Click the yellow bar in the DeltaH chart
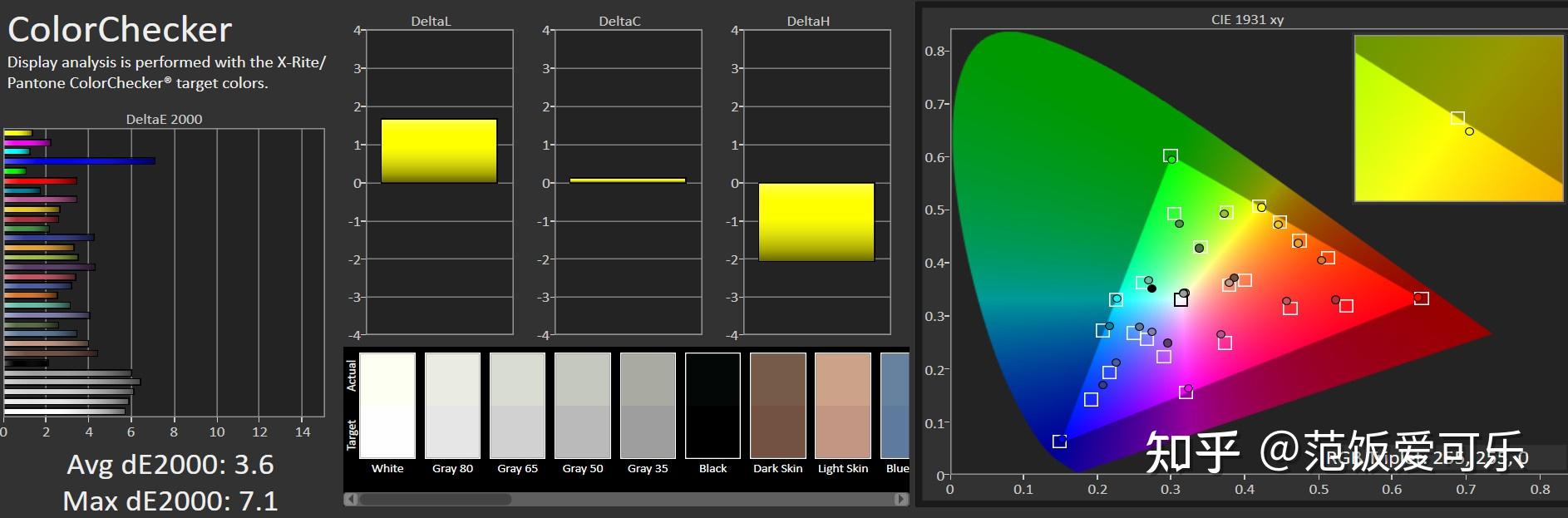Image resolution: width=1568 pixels, height=518 pixels. click(x=816, y=222)
